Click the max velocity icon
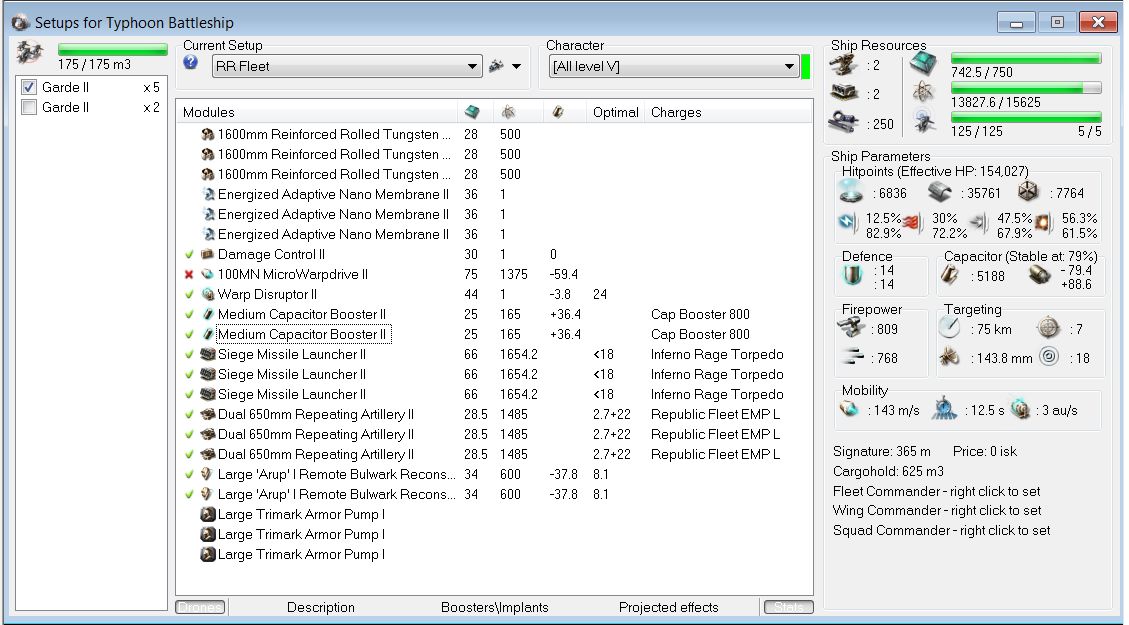1129x625 pixels. coord(850,409)
